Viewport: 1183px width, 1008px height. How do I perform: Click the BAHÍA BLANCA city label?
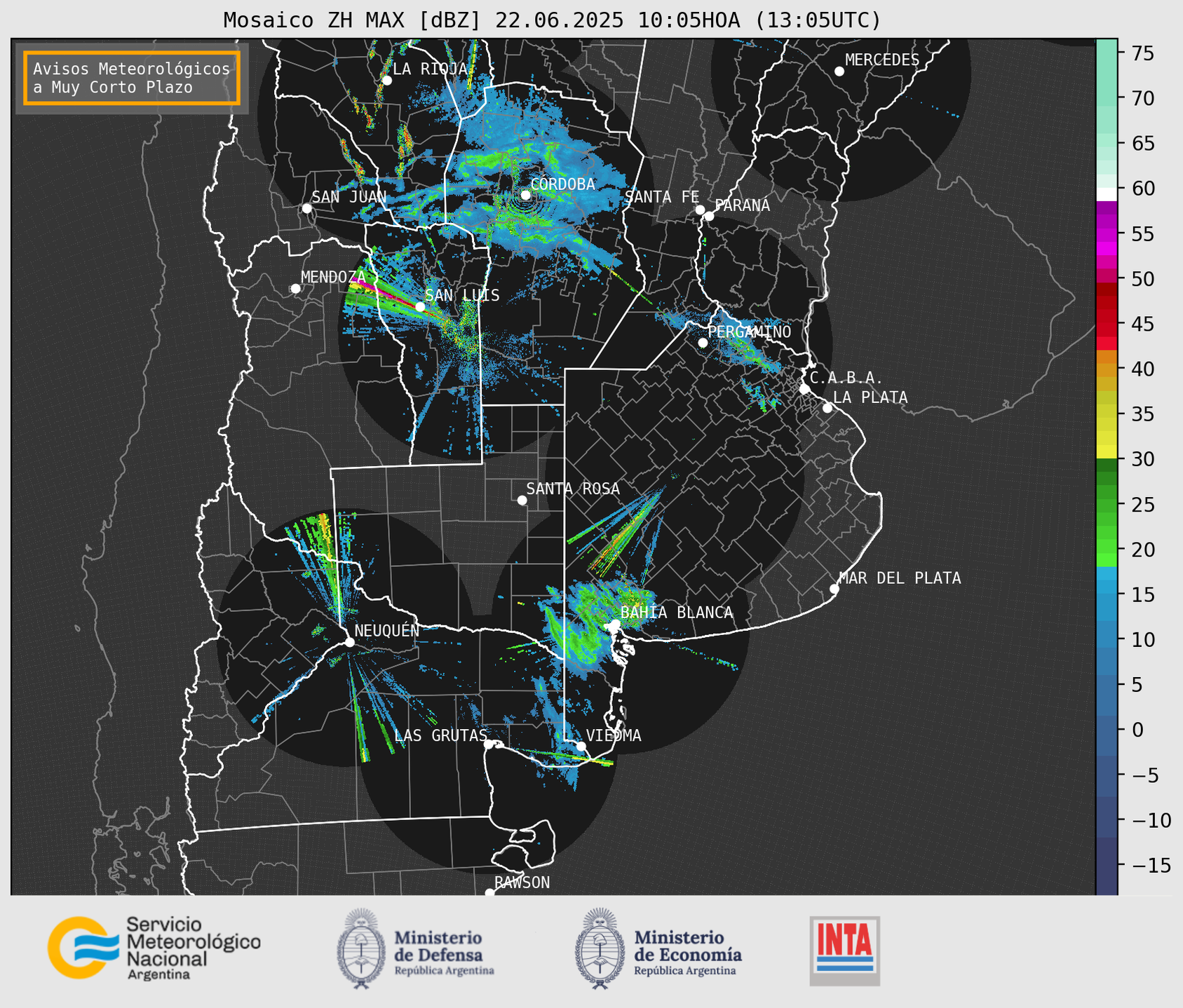click(x=677, y=613)
